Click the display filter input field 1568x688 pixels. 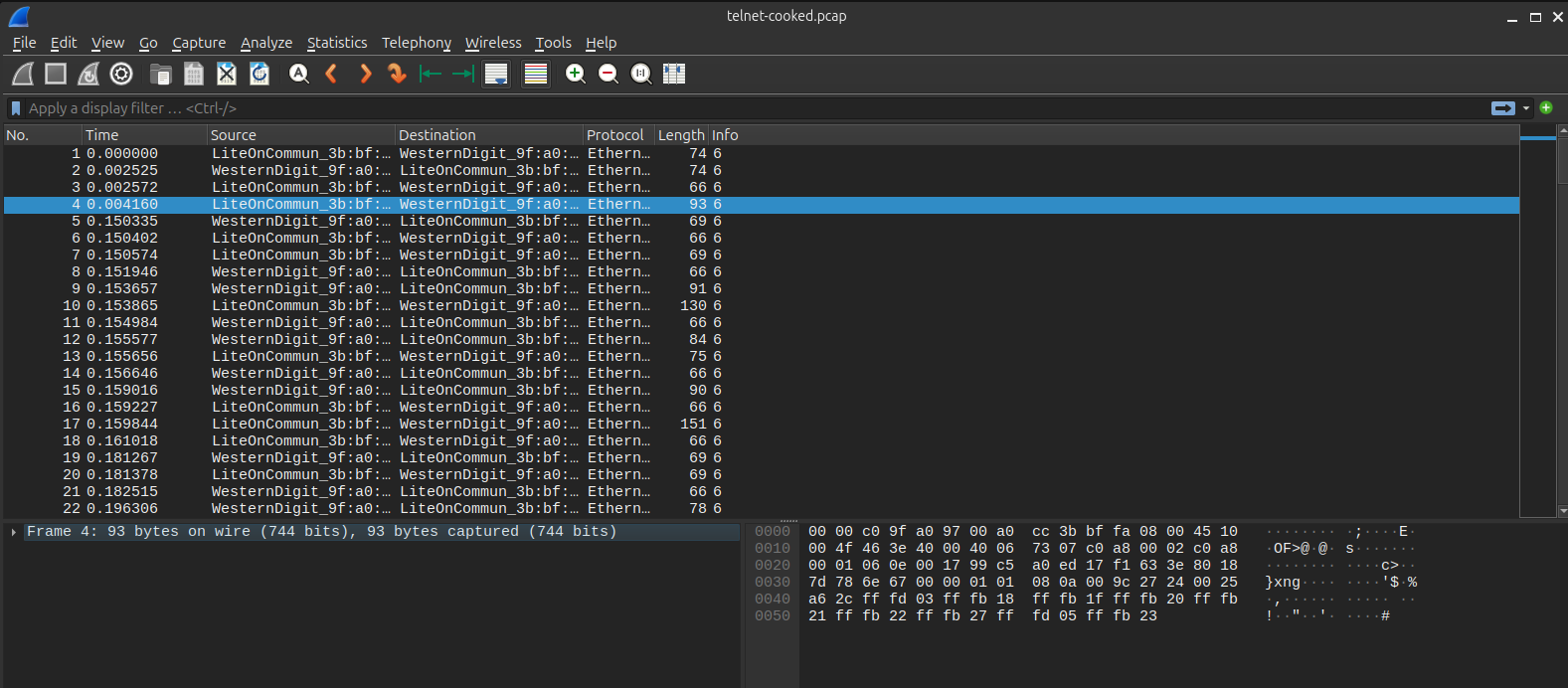pyautogui.click(x=696, y=108)
